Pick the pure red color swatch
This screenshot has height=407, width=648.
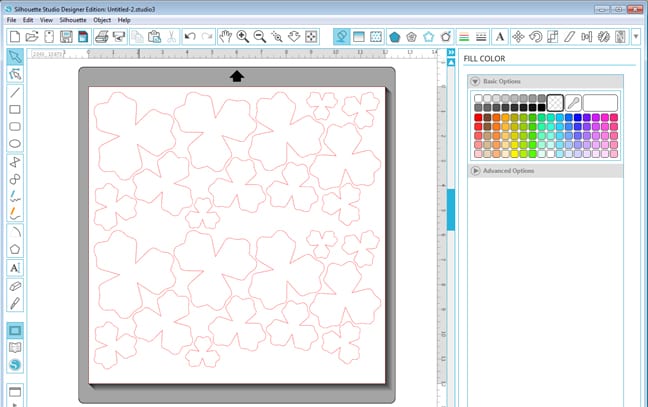pyautogui.click(x=479, y=118)
